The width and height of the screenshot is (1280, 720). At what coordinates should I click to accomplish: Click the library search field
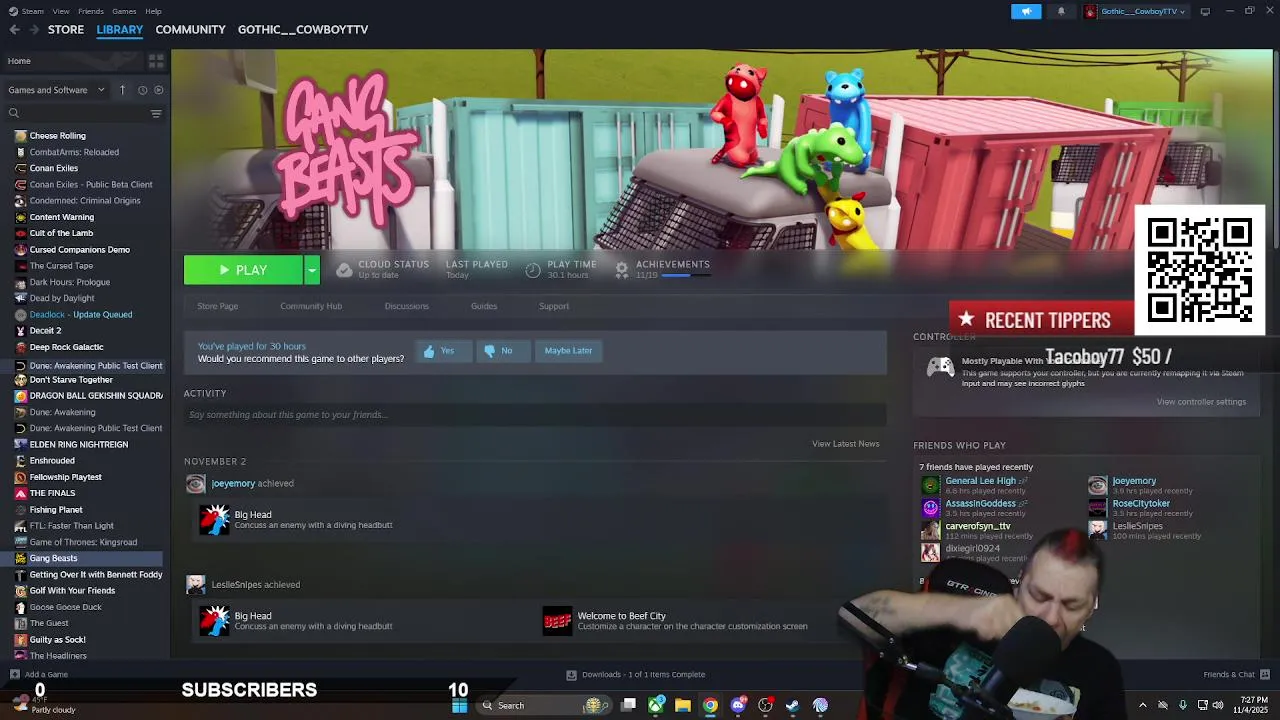pyautogui.click(x=85, y=114)
